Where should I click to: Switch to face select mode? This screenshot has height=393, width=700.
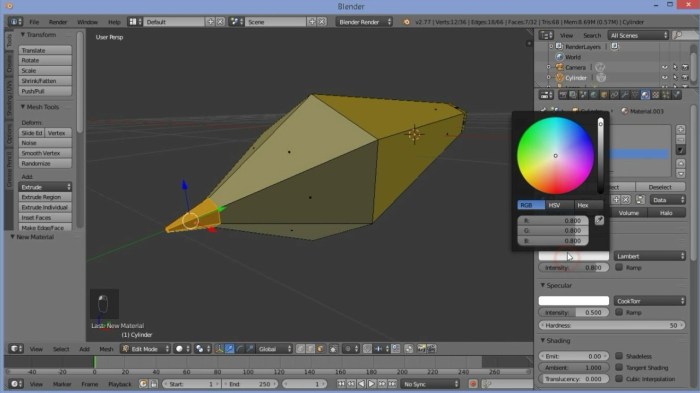(x=320, y=349)
